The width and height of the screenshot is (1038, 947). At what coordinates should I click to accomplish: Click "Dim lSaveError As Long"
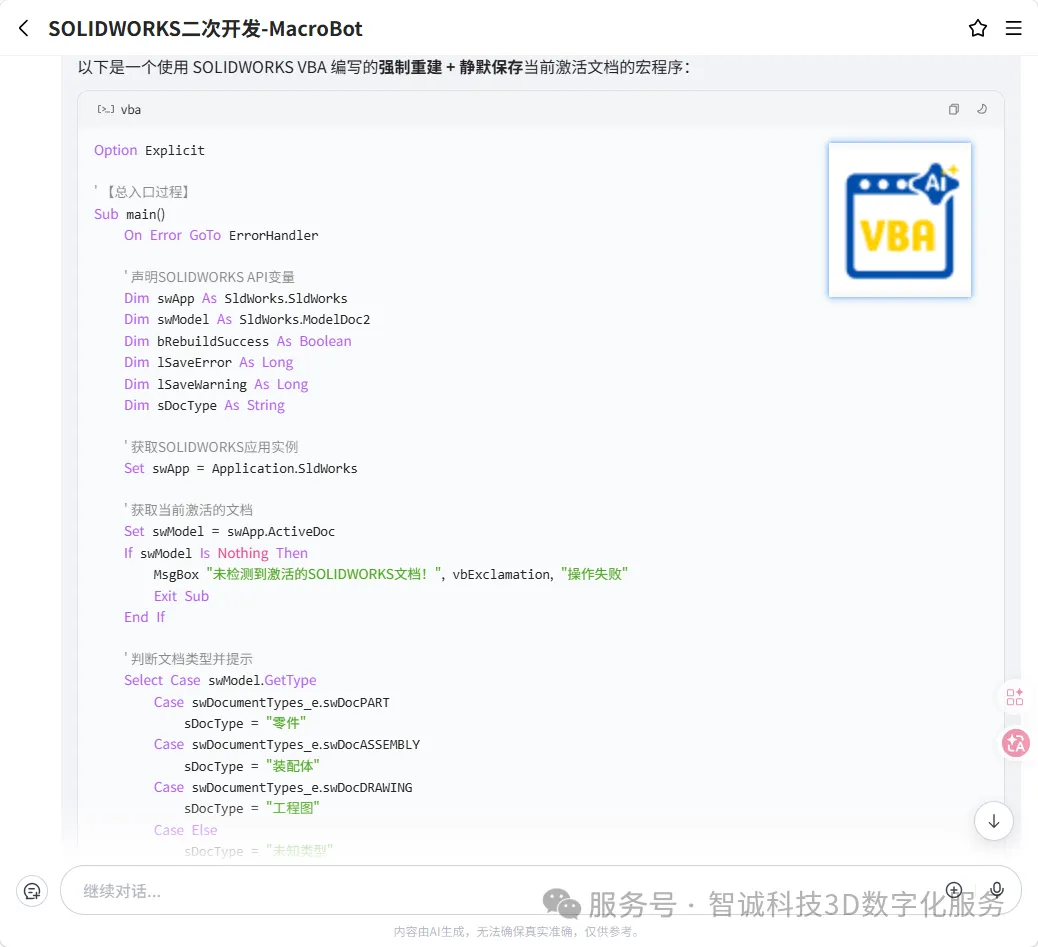[x=209, y=363]
